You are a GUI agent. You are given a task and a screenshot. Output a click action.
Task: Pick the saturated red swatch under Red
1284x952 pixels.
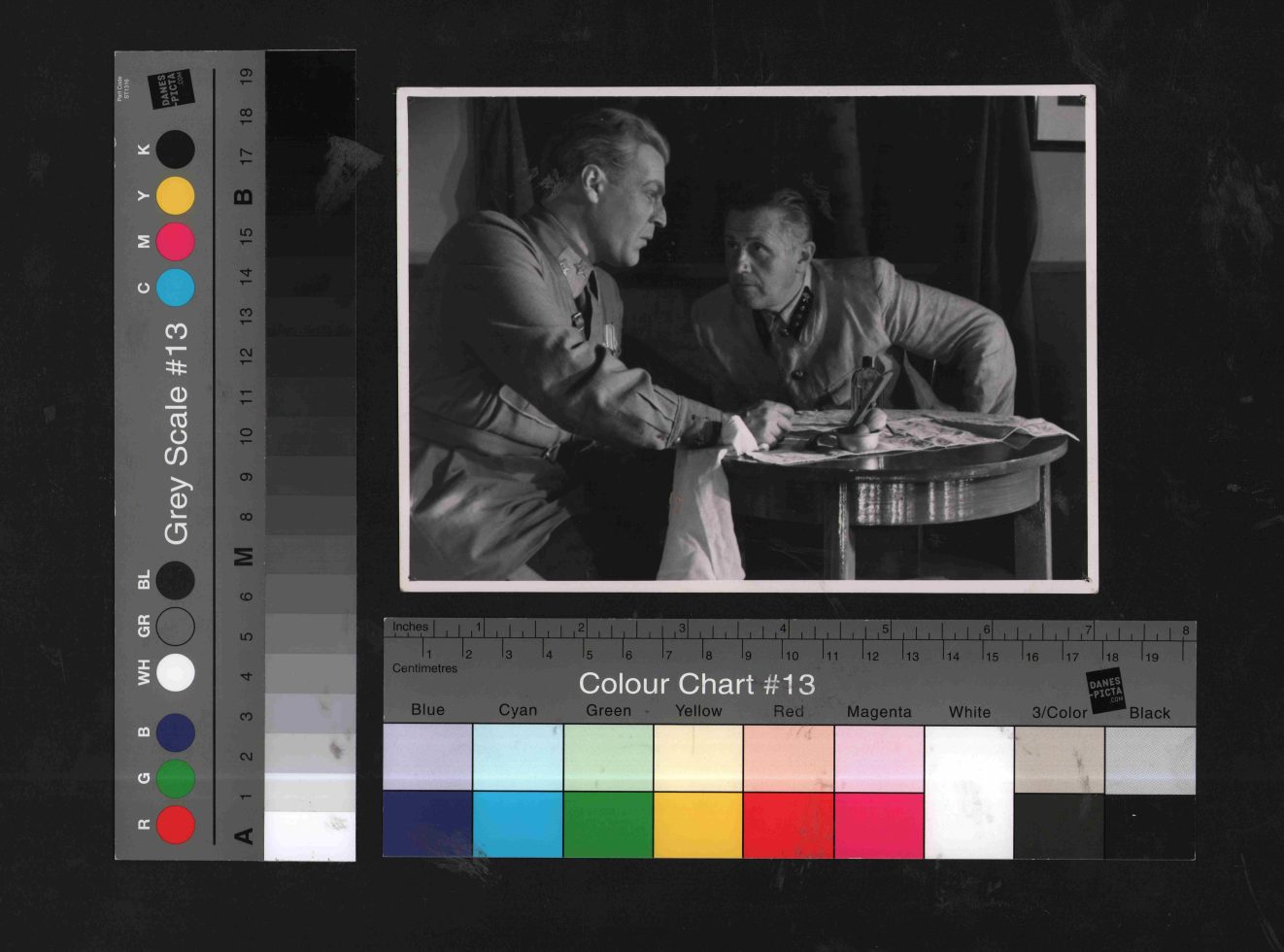(788, 825)
